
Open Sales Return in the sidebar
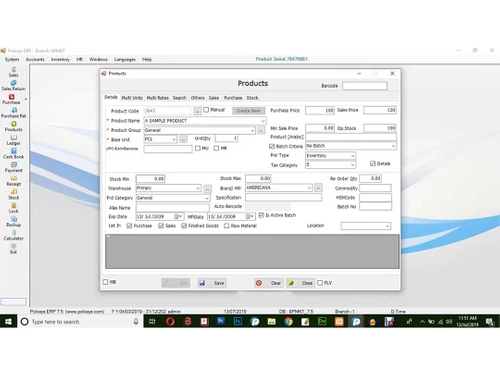coord(14,85)
